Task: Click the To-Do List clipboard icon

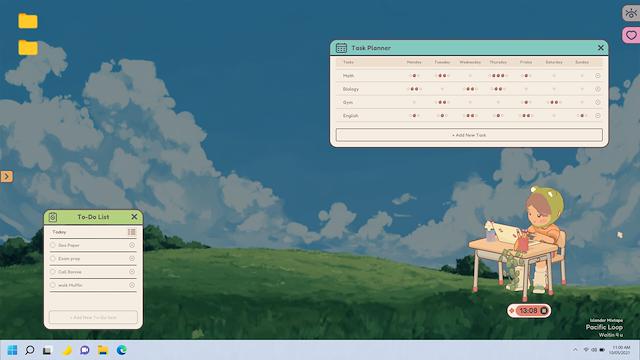Action: (53, 217)
